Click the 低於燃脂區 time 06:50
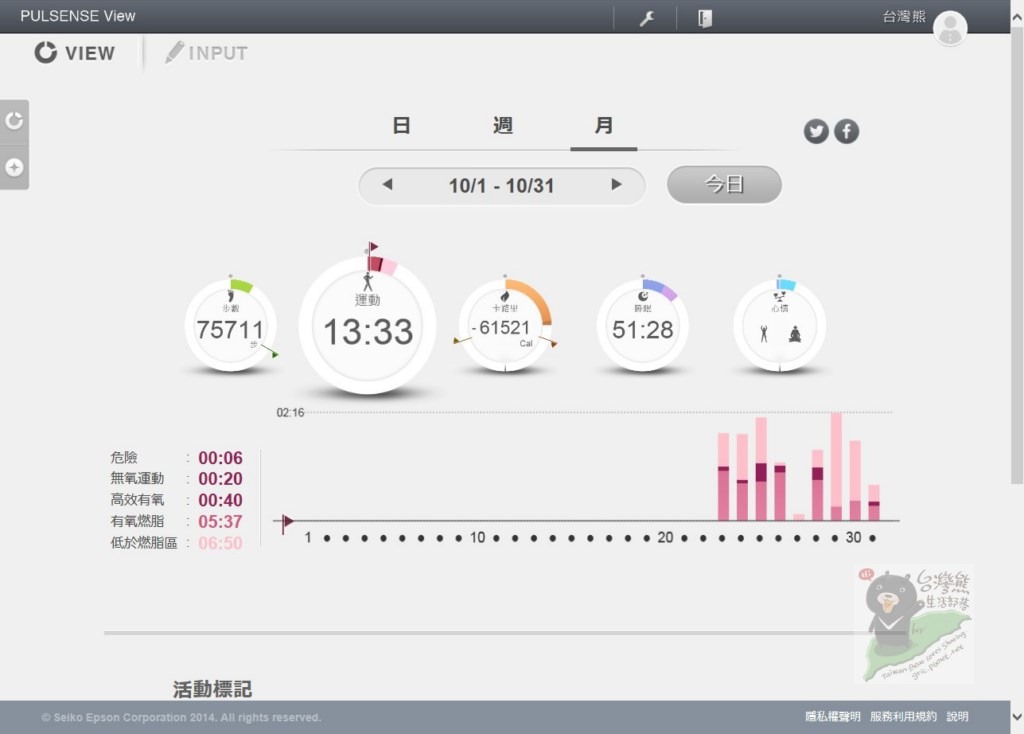The width and height of the screenshot is (1024, 734). [x=220, y=543]
